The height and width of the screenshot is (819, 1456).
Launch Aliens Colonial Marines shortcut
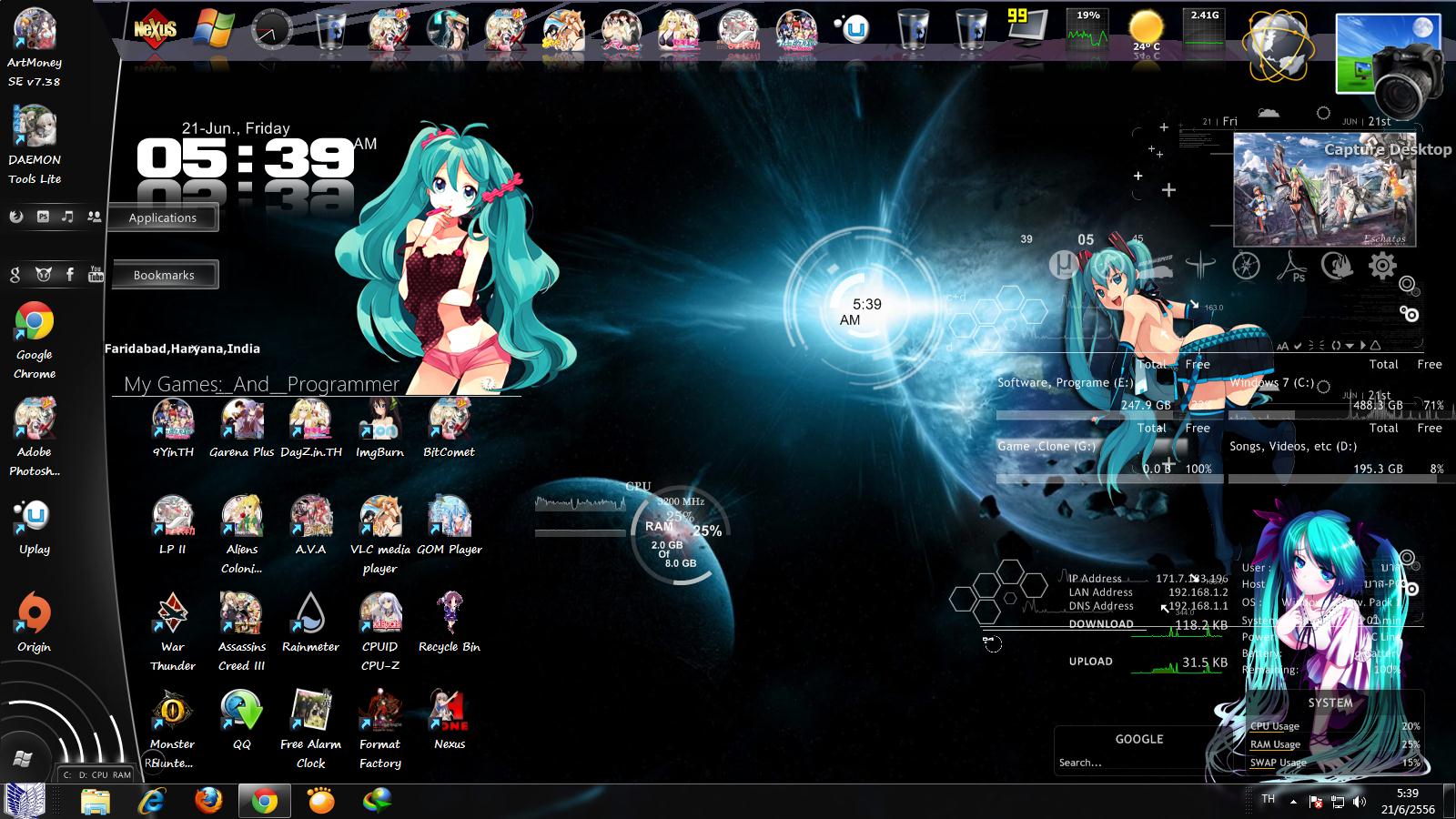click(x=242, y=535)
